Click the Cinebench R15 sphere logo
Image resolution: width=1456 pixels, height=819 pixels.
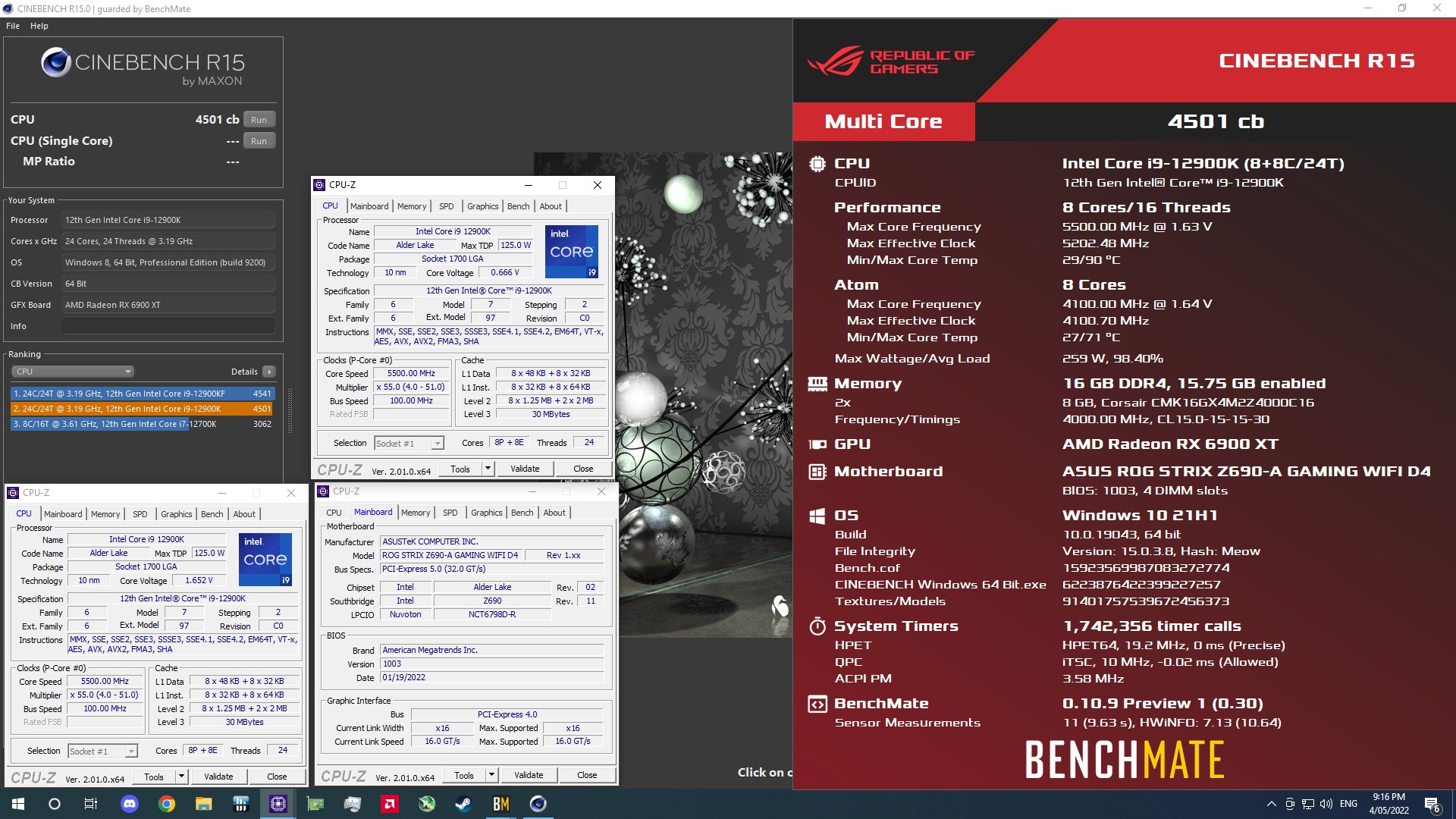(x=56, y=62)
